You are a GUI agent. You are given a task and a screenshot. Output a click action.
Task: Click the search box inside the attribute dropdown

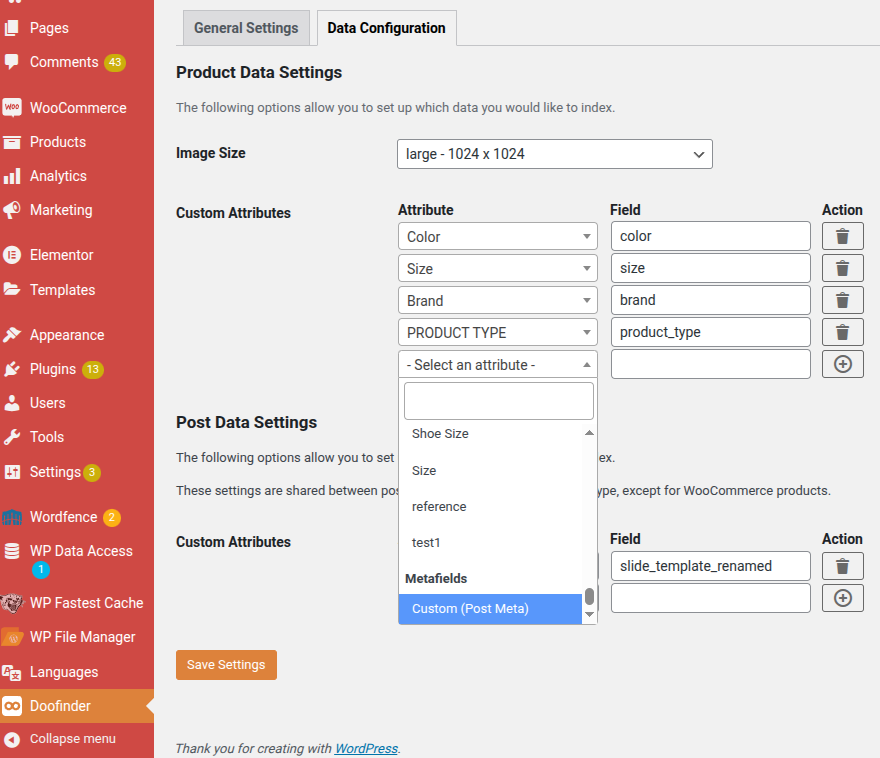click(498, 399)
